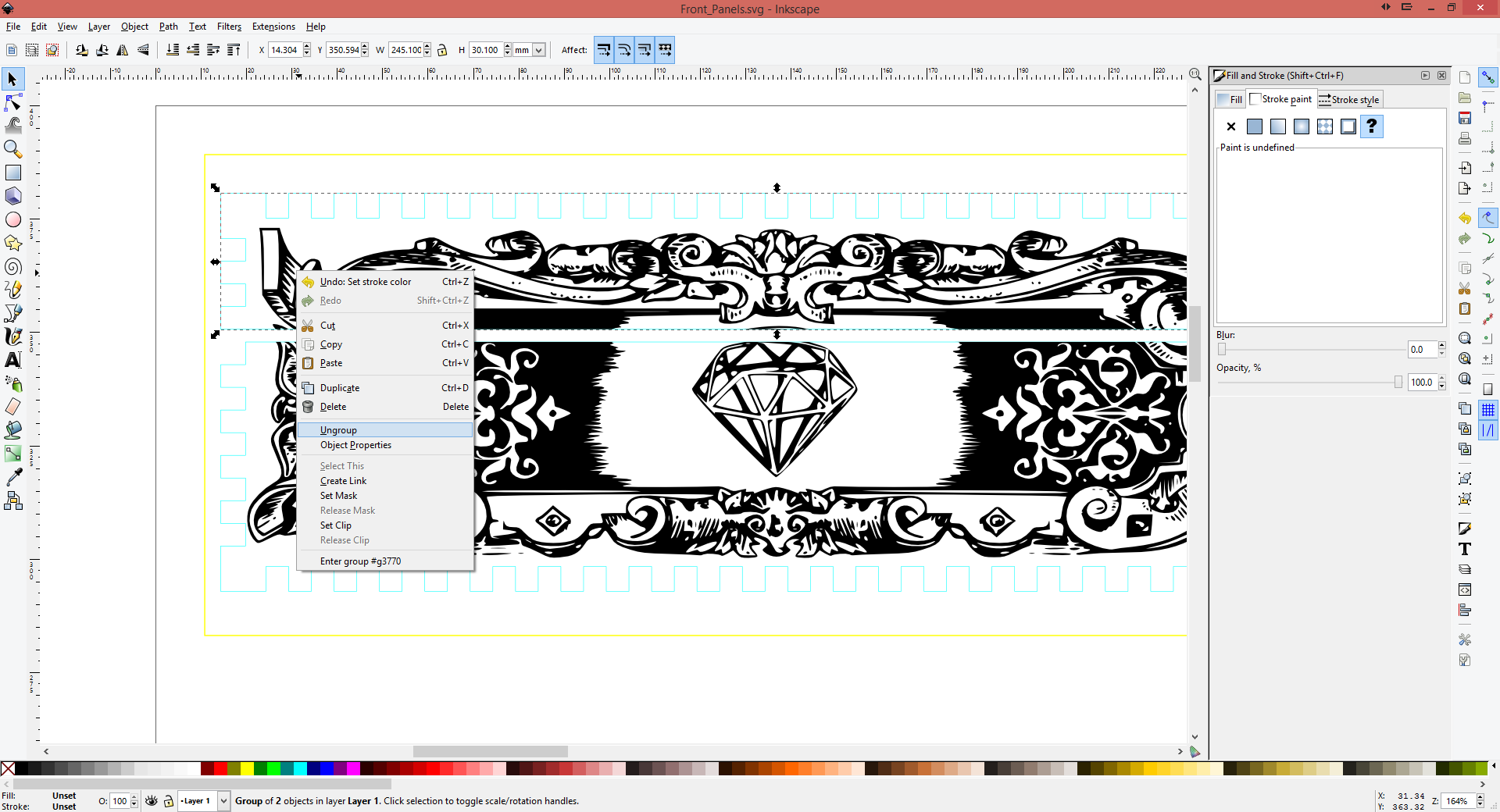The height and width of the screenshot is (812, 1500).
Task: Toggle width/height ratio lock
Action: point(442,50)
